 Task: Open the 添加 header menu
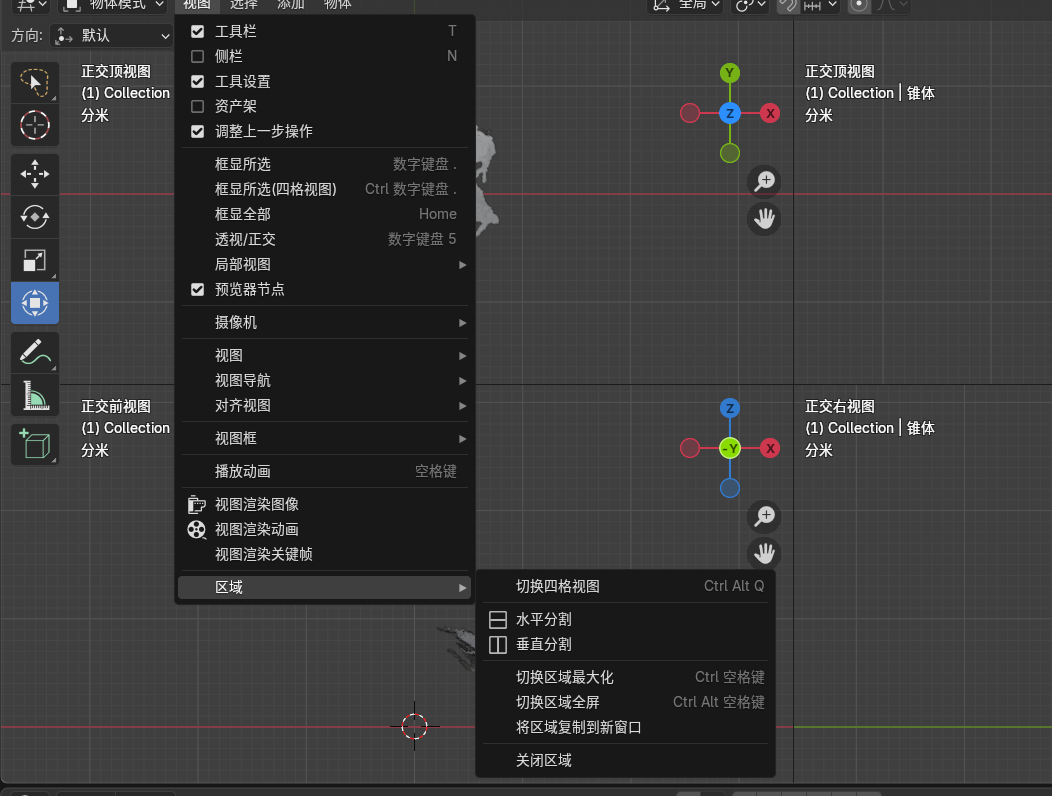(x=291, y=5)
